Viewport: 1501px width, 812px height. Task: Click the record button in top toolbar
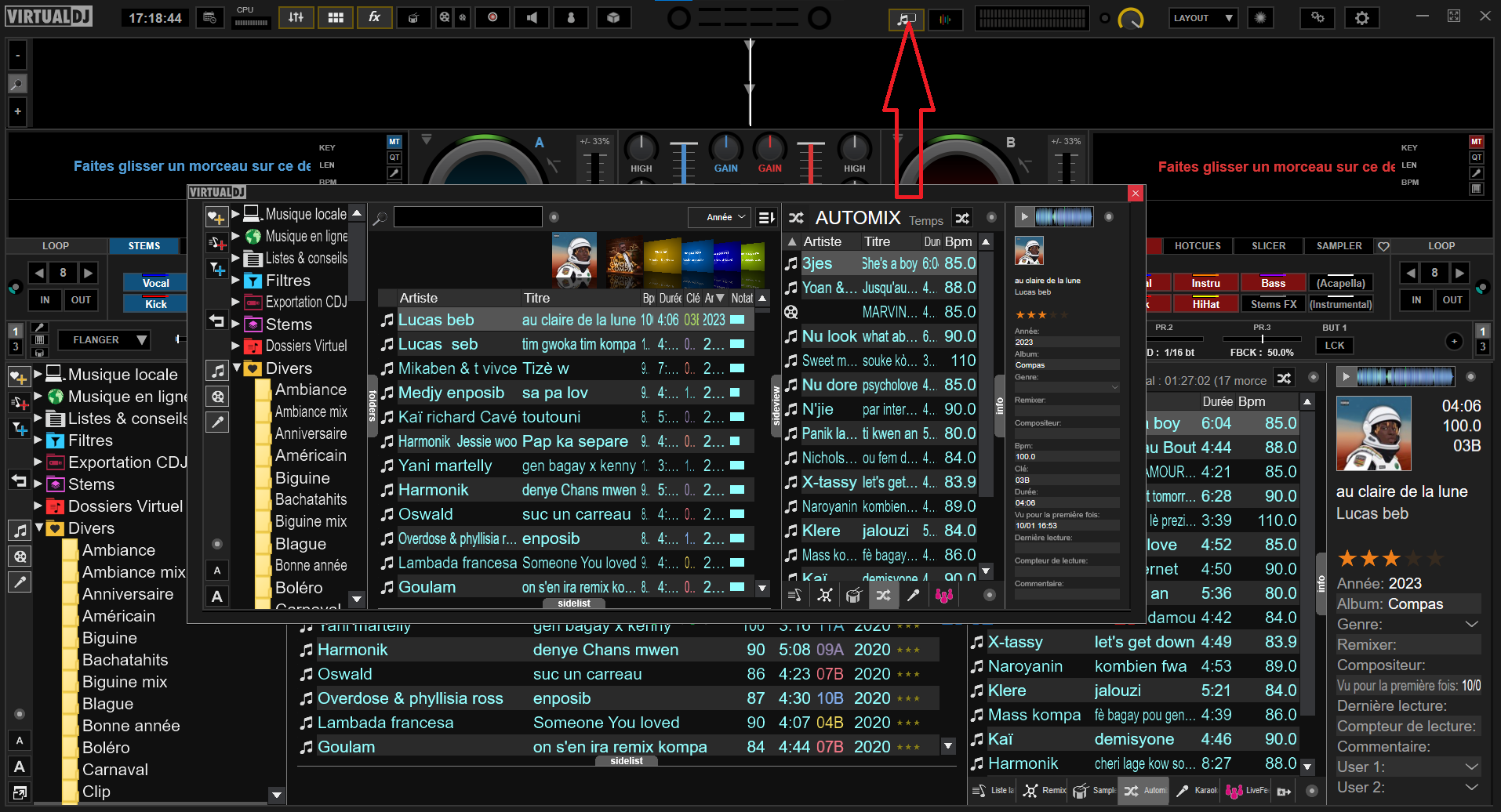tap(492, 17)
